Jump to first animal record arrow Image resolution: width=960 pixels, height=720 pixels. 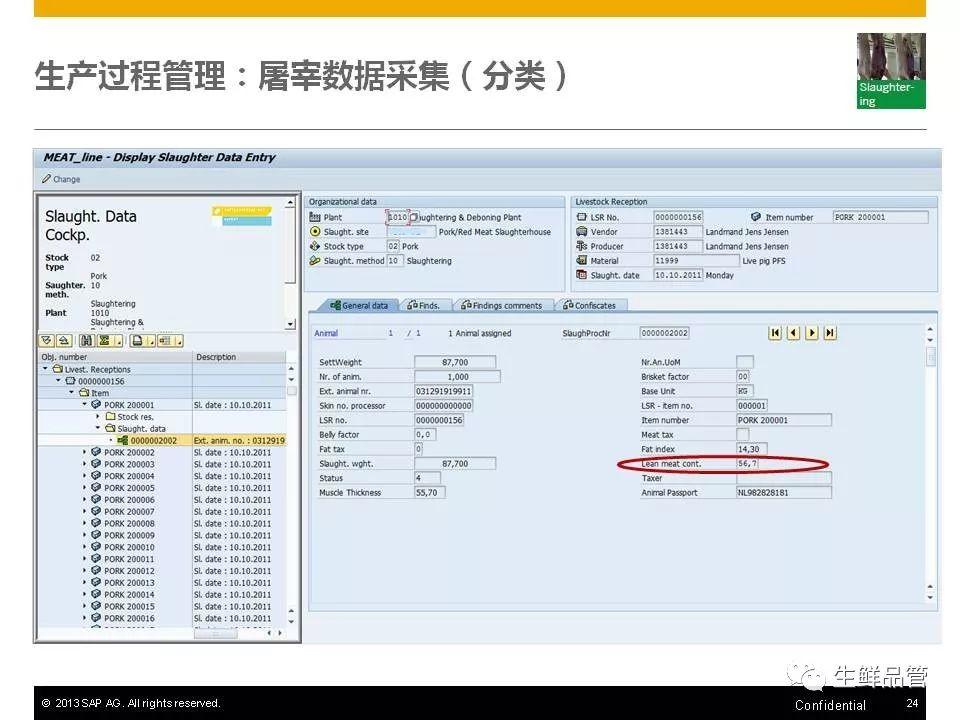(x=775, y=333)
